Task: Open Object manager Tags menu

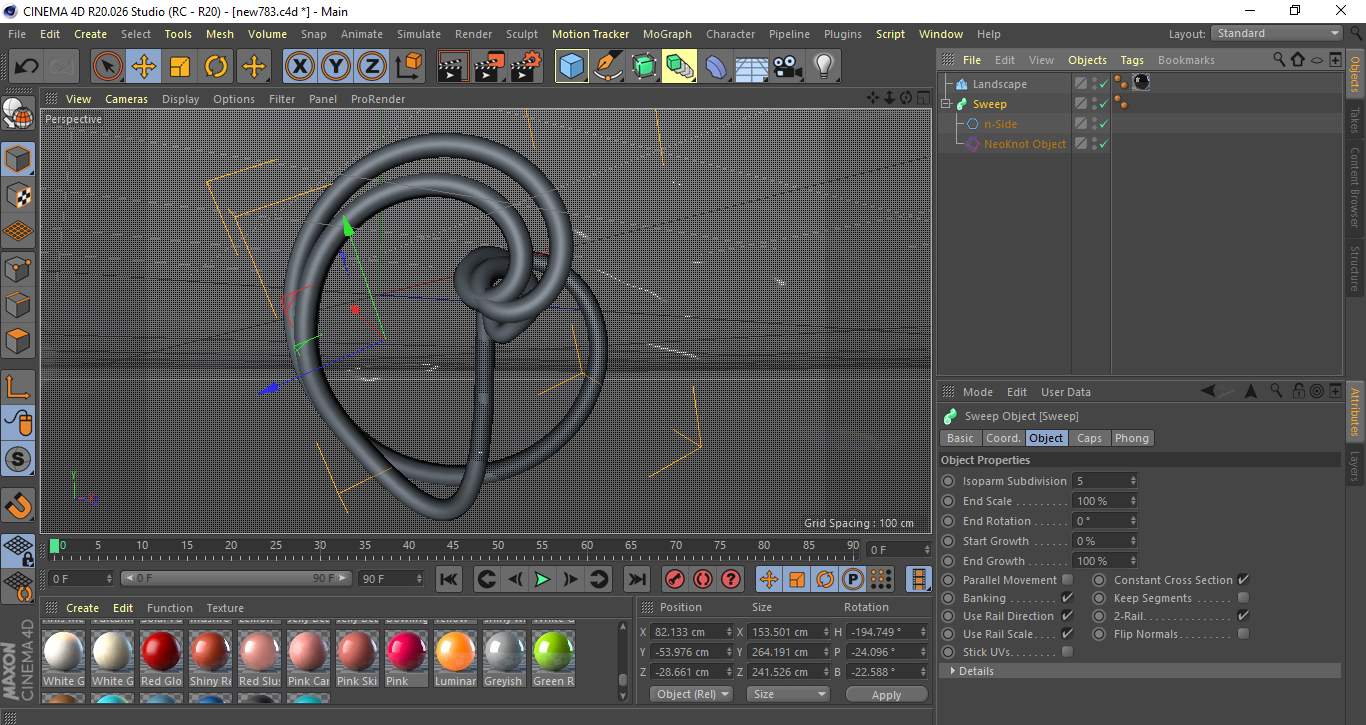Action: (x=1132, y=60)
